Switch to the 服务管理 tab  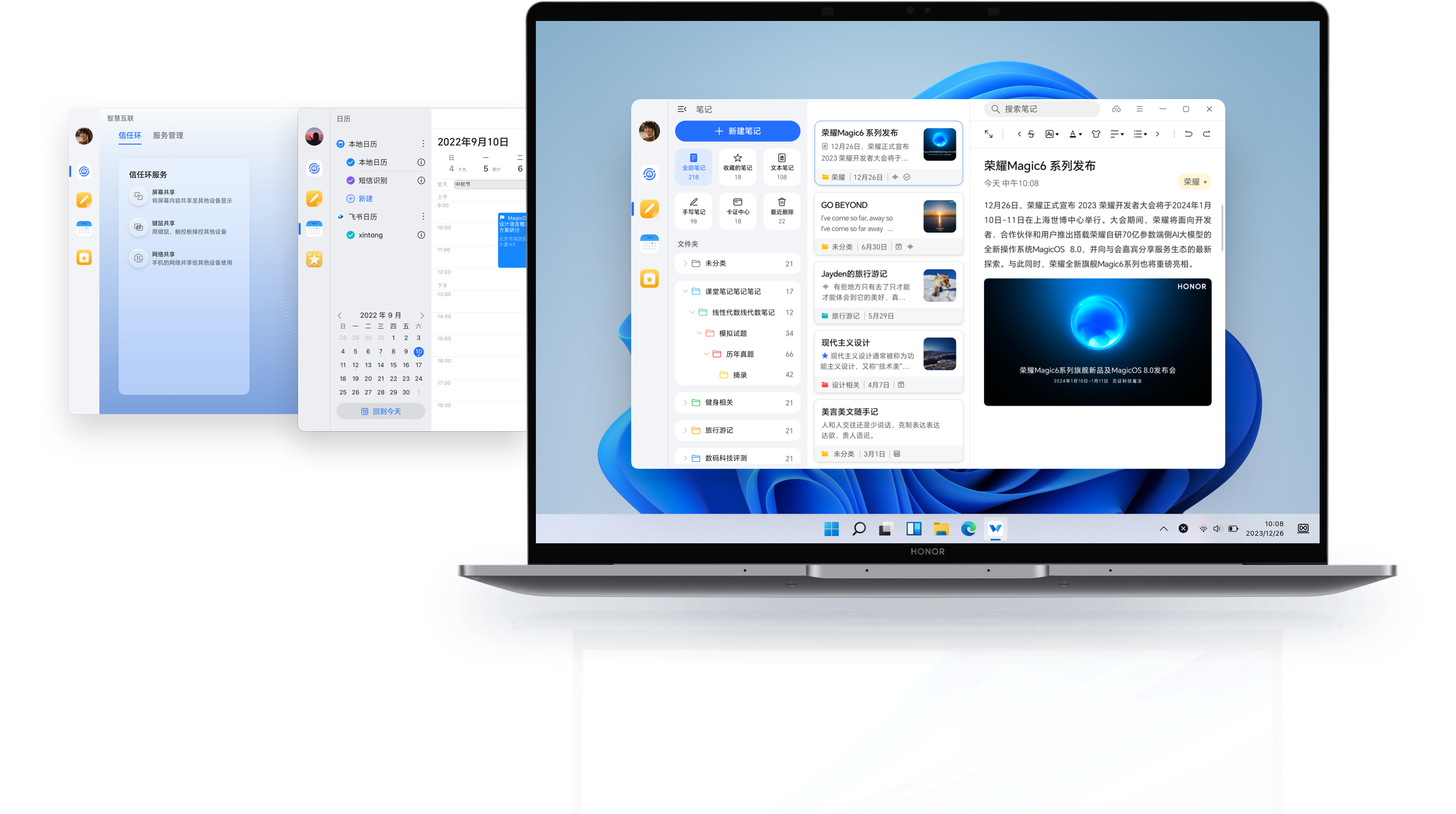point(168,135)
